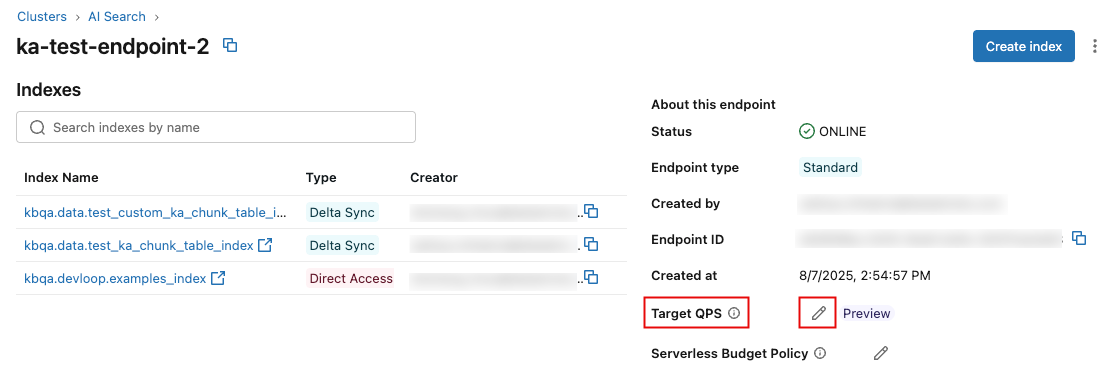Click Delta Sync tag in first row

pos(343,212)
